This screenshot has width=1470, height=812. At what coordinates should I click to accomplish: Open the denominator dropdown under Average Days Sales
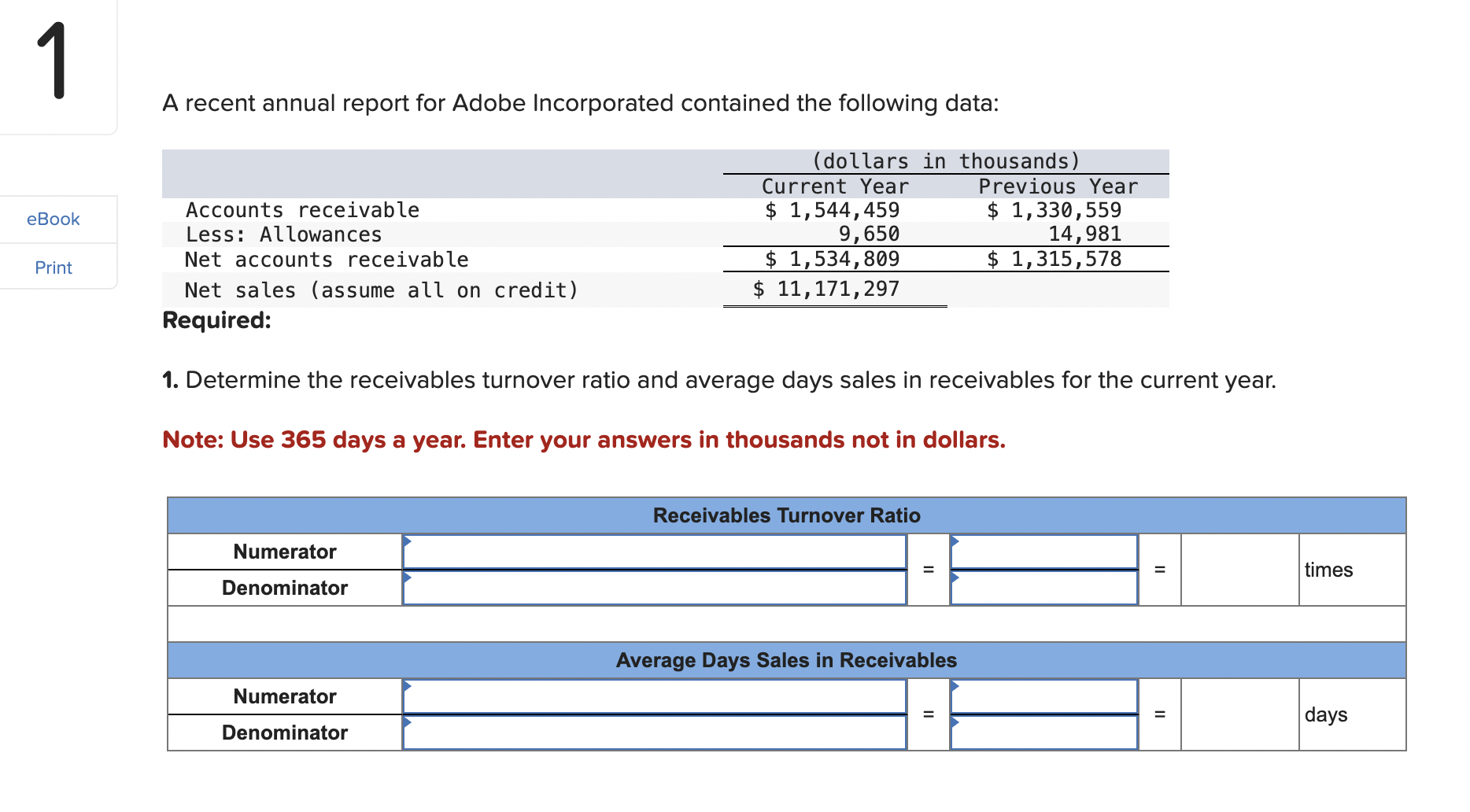(x=408, y=724)
